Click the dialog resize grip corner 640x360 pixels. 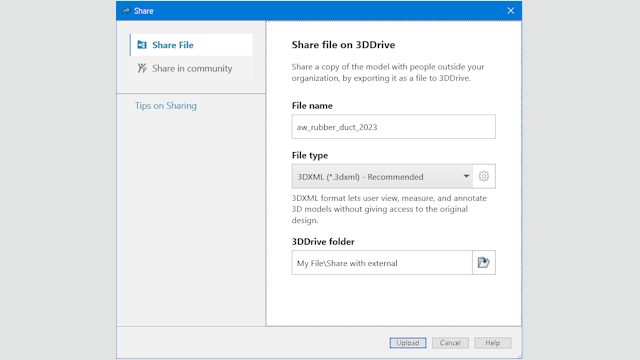point(519,356)
